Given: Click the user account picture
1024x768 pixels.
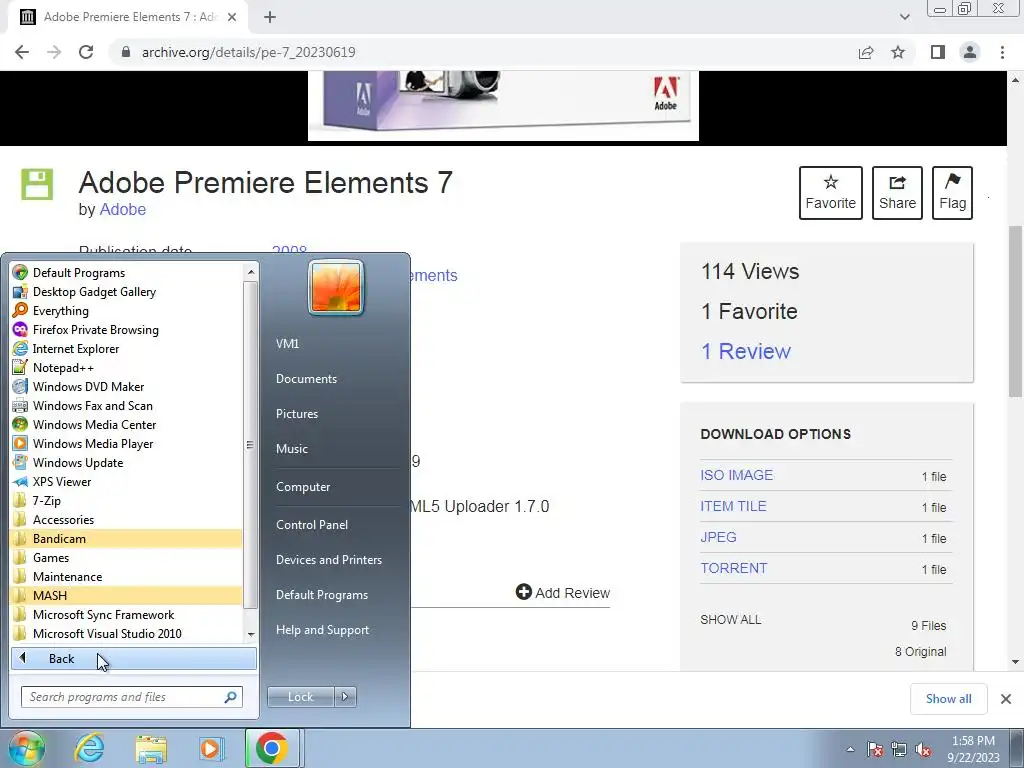Looking at the screenshot, I should 336,287.
